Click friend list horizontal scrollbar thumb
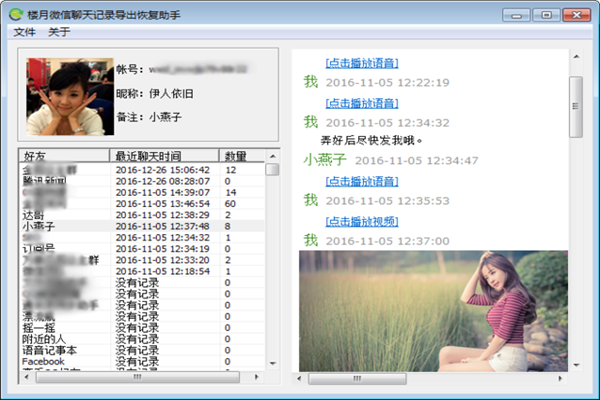Screen dimensions: 600x400 138,377
